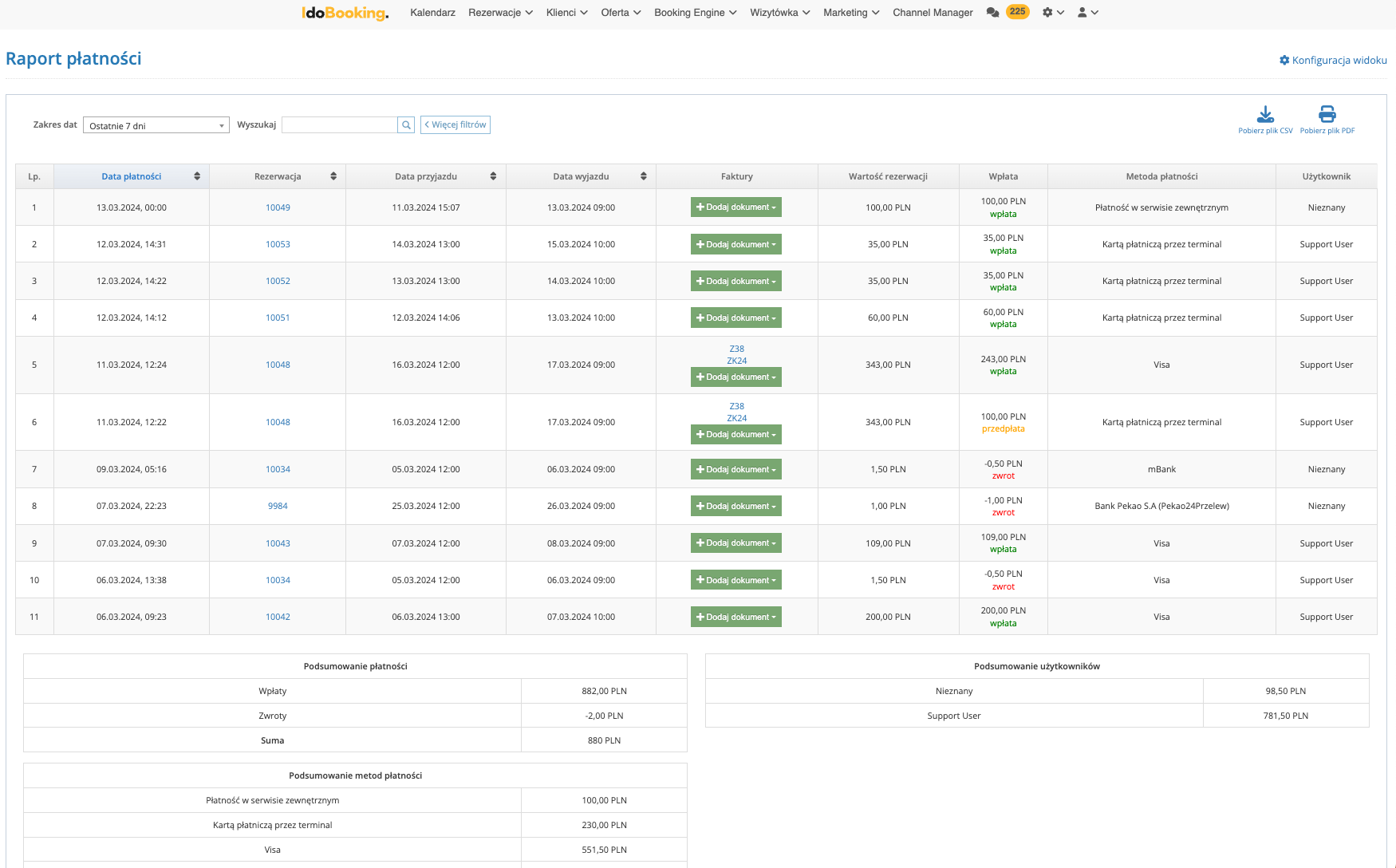Click the 225 notifications badge
Image resolution: width=1396 pixels, height=868 pixels.
coord(1017,12)
